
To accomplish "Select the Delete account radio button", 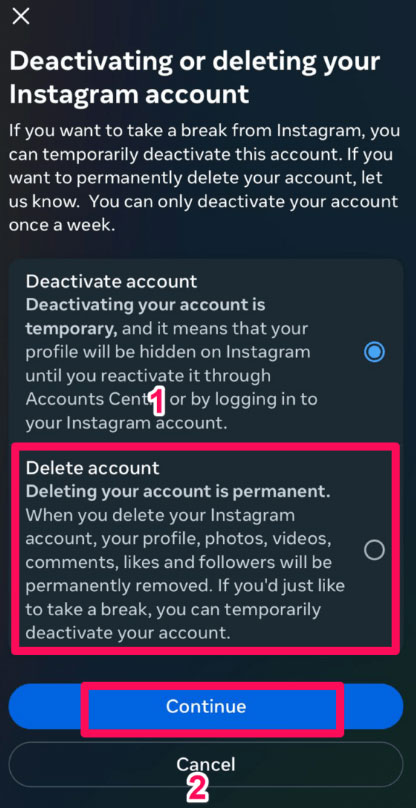I will 374,550.
